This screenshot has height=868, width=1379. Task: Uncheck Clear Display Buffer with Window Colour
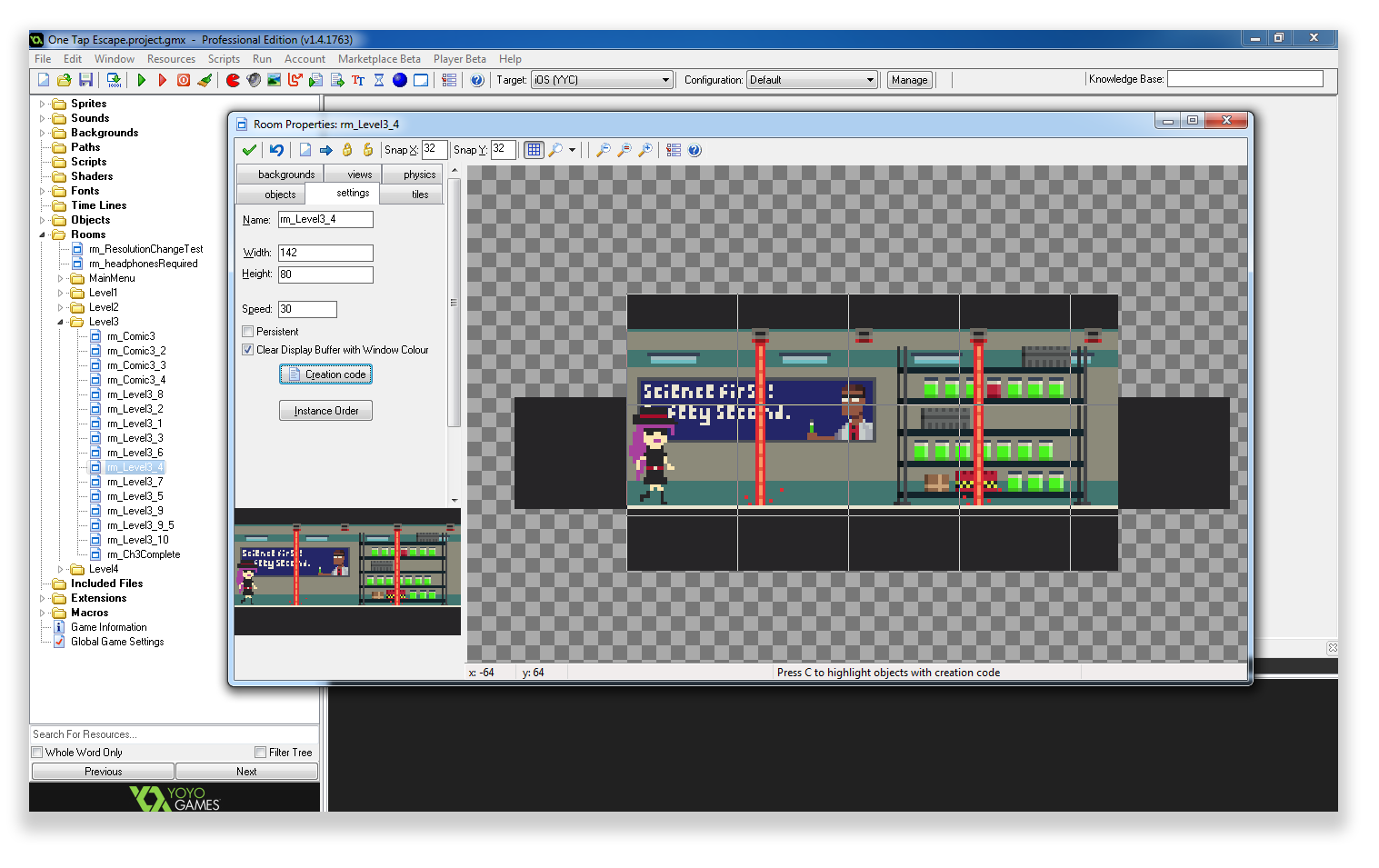[248, 350]
